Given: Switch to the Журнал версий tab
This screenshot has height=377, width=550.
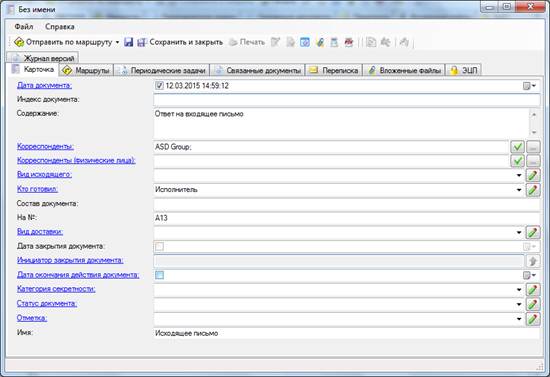Looking at the screenshot, I should 43,58.
